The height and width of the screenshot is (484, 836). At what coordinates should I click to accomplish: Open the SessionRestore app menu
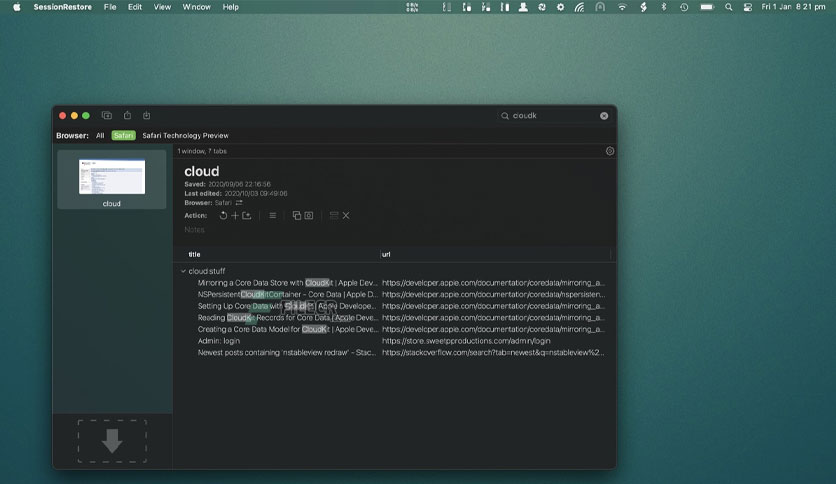[62, 7]
